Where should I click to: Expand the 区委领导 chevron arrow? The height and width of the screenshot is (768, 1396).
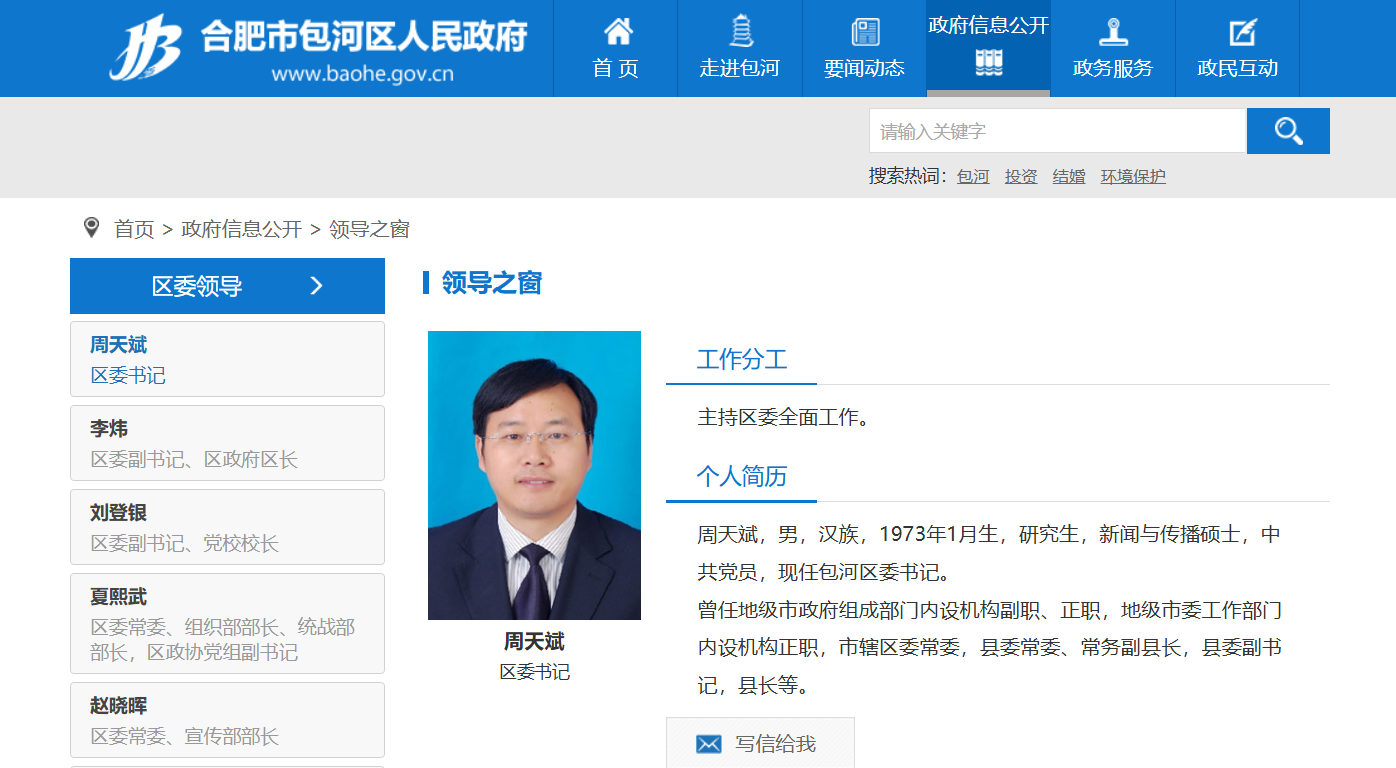tap(316, 286)
